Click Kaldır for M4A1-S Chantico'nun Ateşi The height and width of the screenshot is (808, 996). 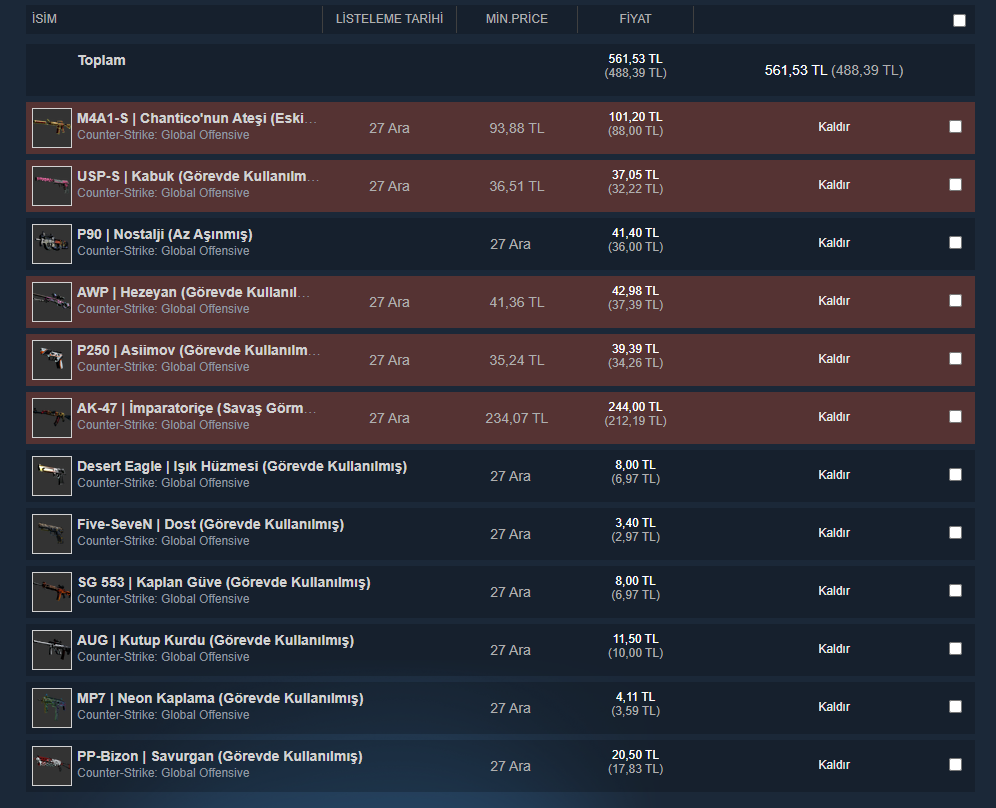pyautogui.click(x=833, y=127)
